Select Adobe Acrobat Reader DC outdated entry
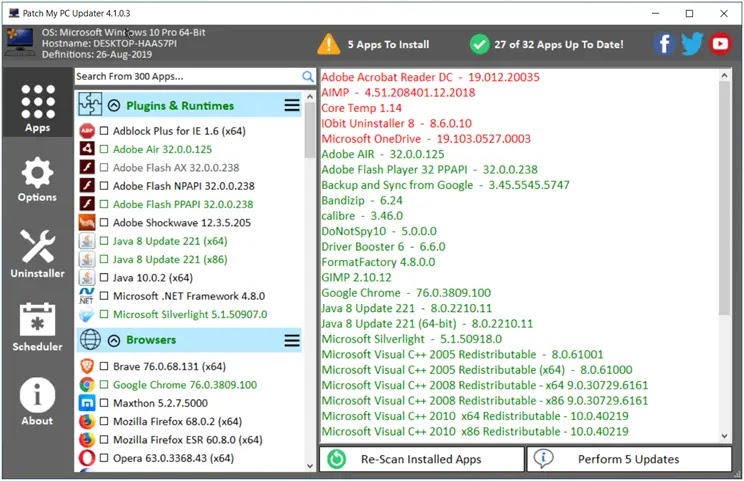This screenshot has height=481, width=744. [x=430, y=77]
